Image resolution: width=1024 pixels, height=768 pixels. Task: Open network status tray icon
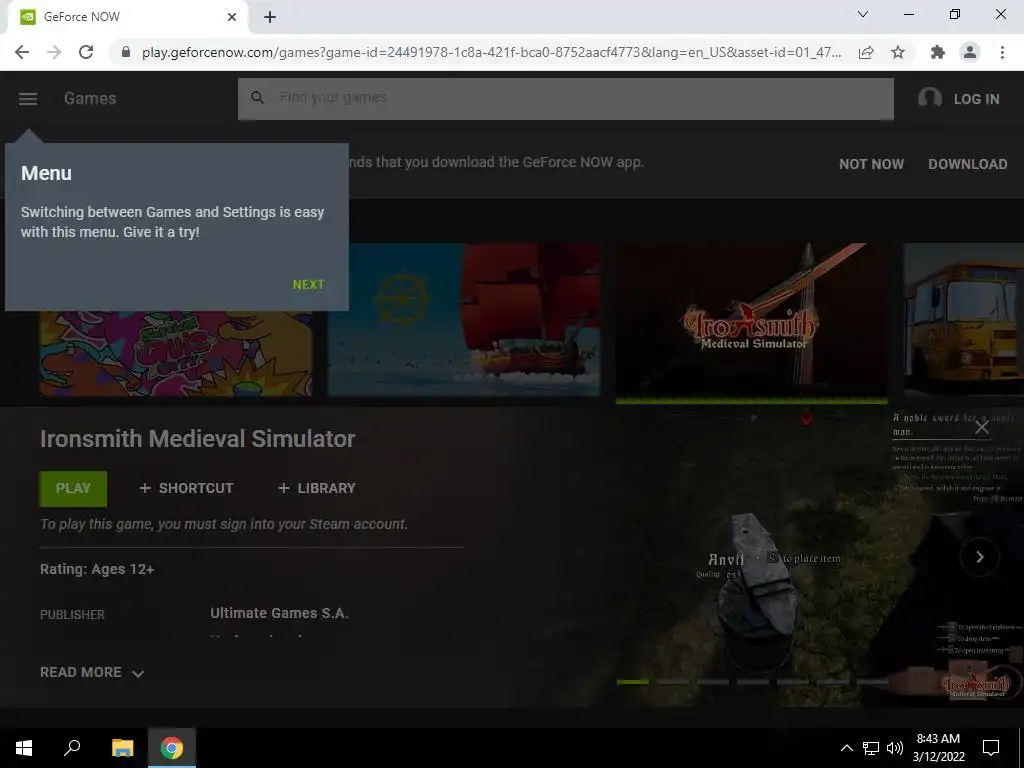(871, 748)
